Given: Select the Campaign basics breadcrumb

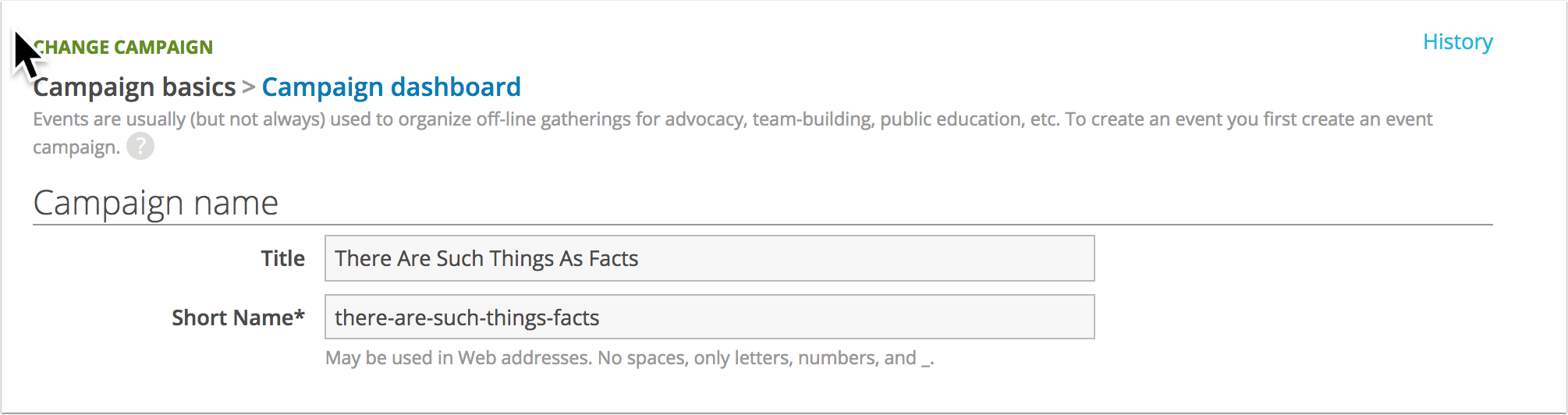Looking at the screenshot, I should 134,87.
